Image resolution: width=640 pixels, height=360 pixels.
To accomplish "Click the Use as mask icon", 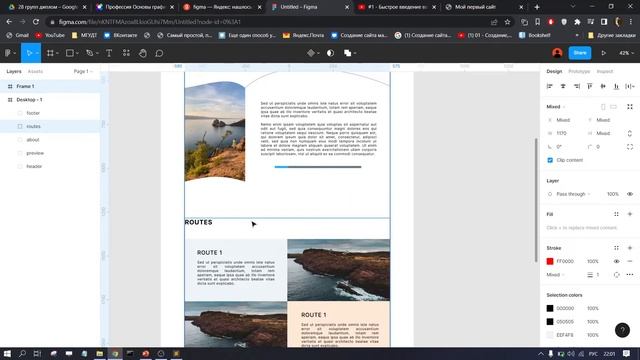I will [x=330, y=53].
